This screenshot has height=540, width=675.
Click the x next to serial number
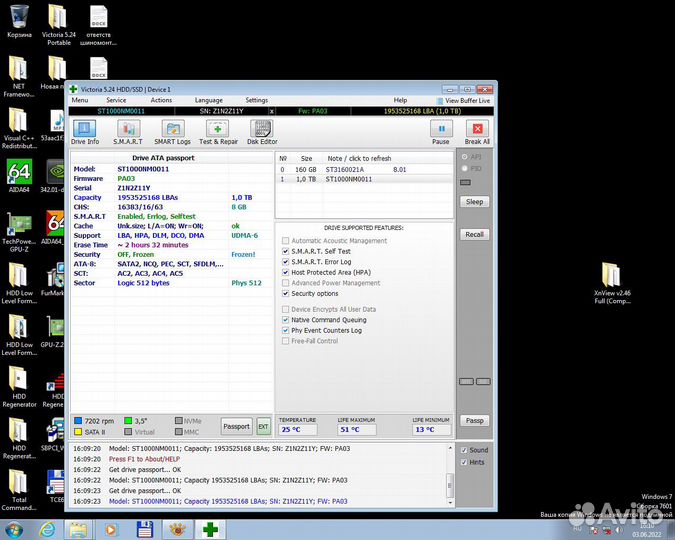(x=272, y=111)
